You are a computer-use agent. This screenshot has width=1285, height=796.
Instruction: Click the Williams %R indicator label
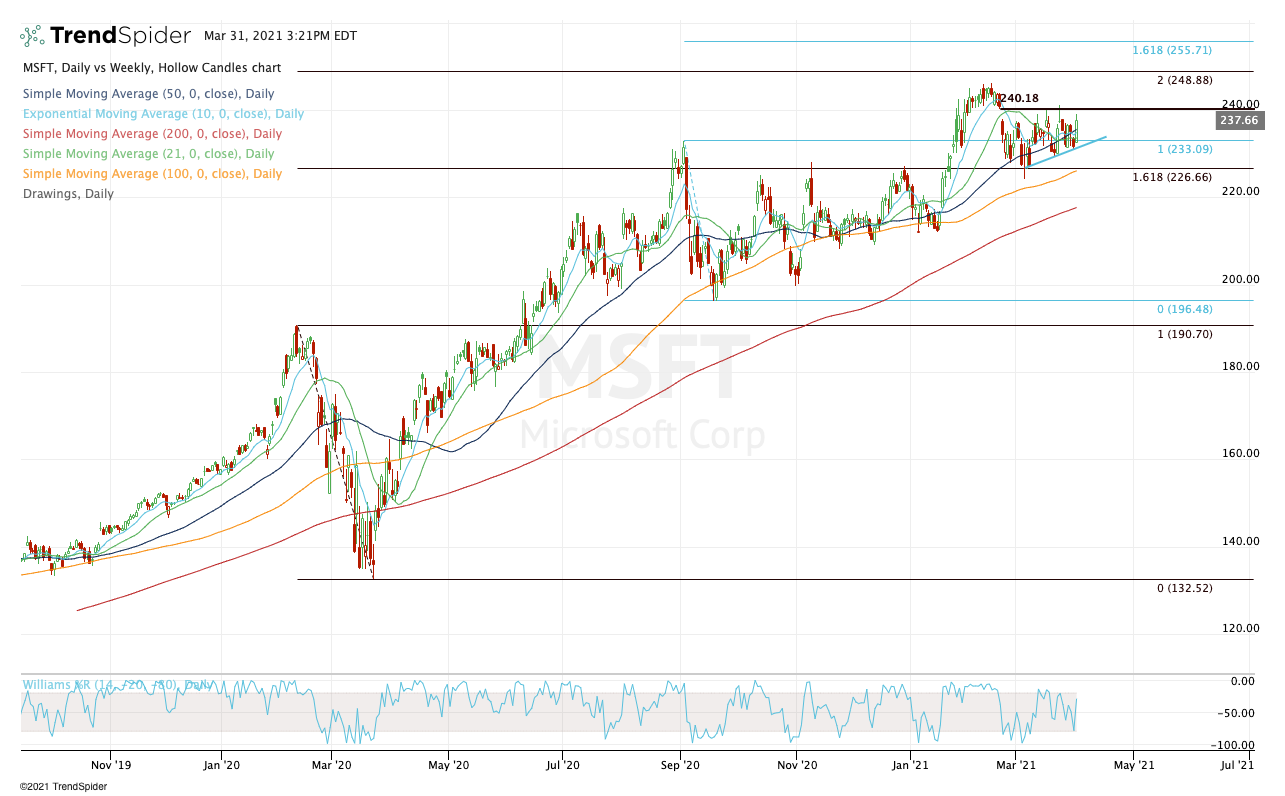tap(117, 685)
